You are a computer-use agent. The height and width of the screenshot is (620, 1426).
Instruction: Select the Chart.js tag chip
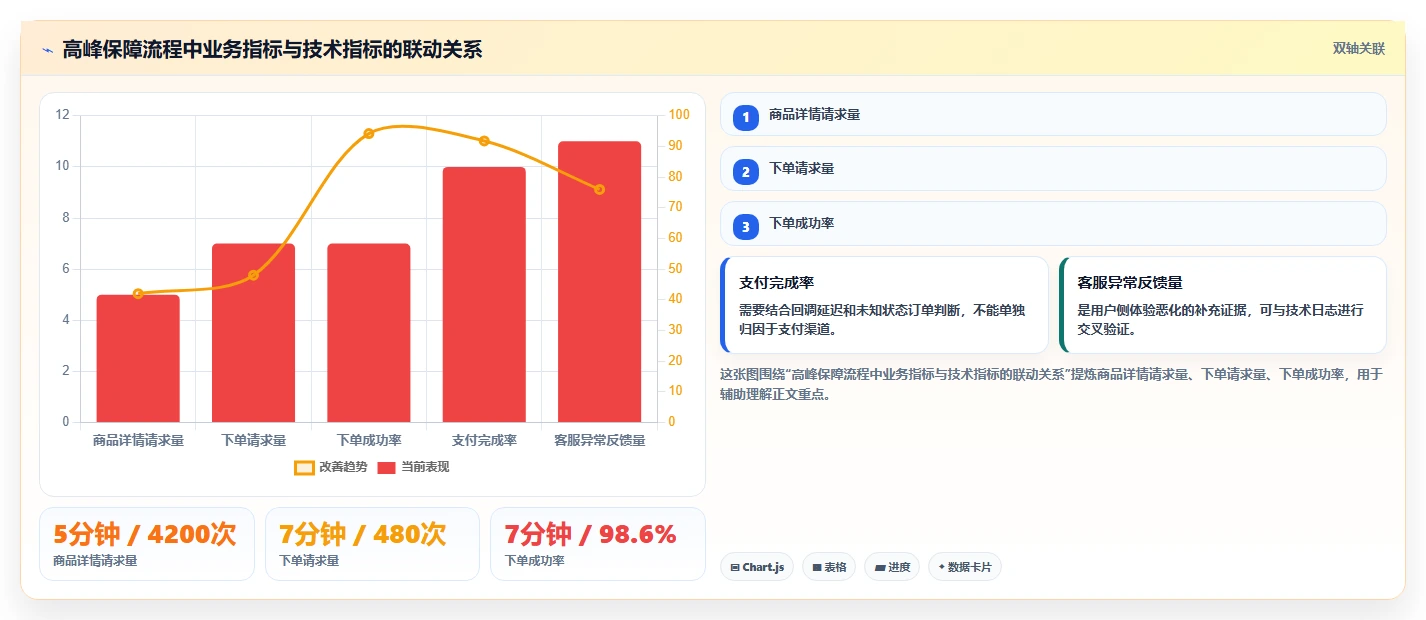[x=757, y=567]
